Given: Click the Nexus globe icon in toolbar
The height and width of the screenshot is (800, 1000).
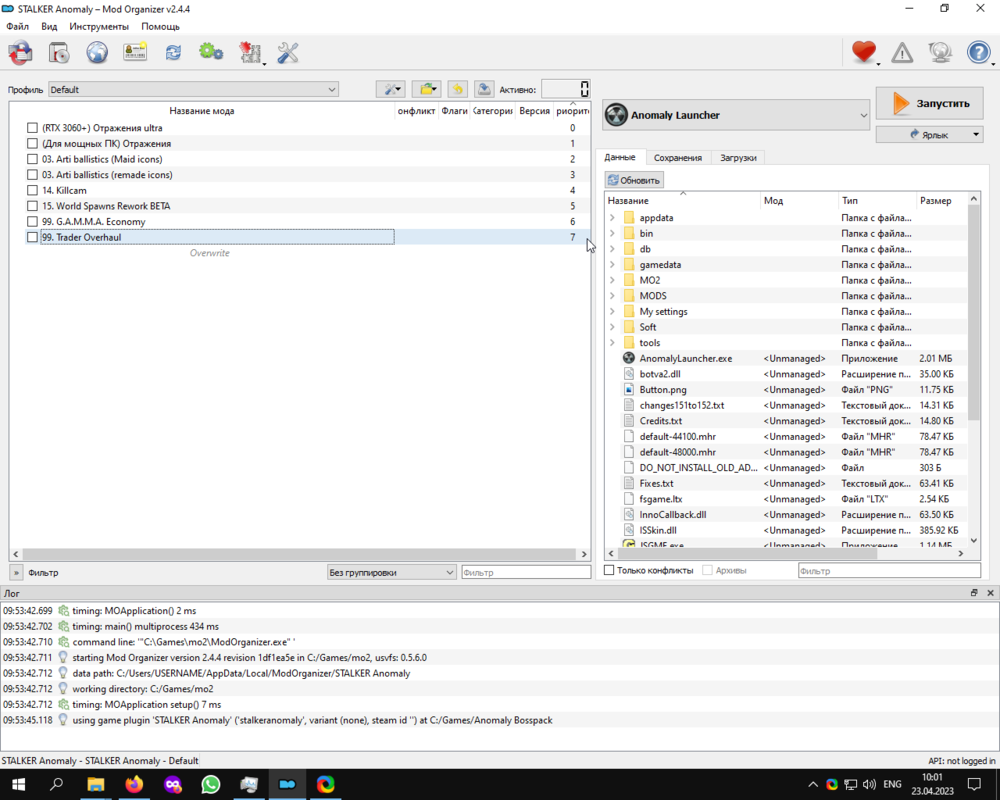Looking at the screenshot, I should tap(97, 53).
